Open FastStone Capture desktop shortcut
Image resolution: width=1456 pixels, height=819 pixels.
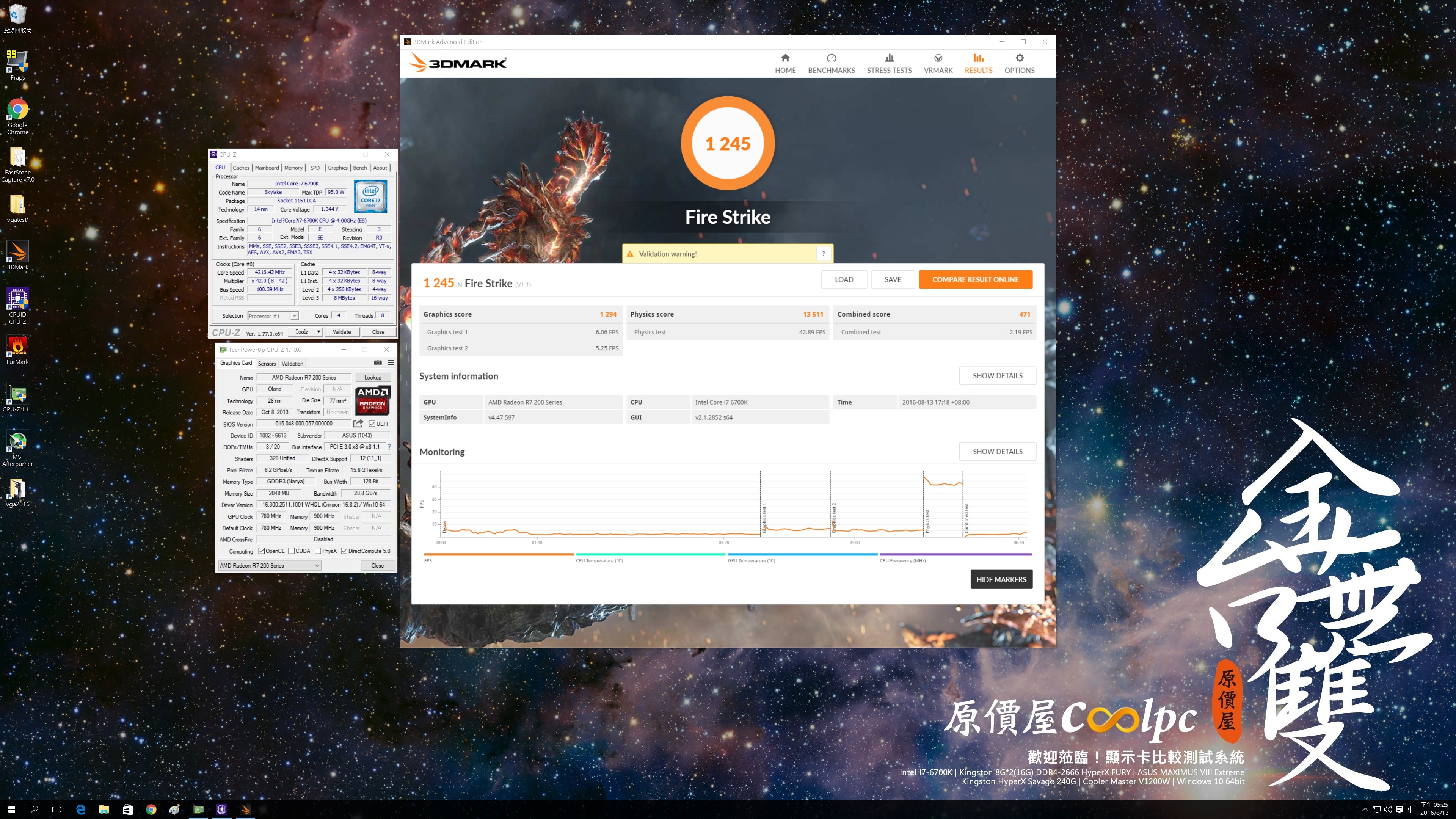point(17,165)
